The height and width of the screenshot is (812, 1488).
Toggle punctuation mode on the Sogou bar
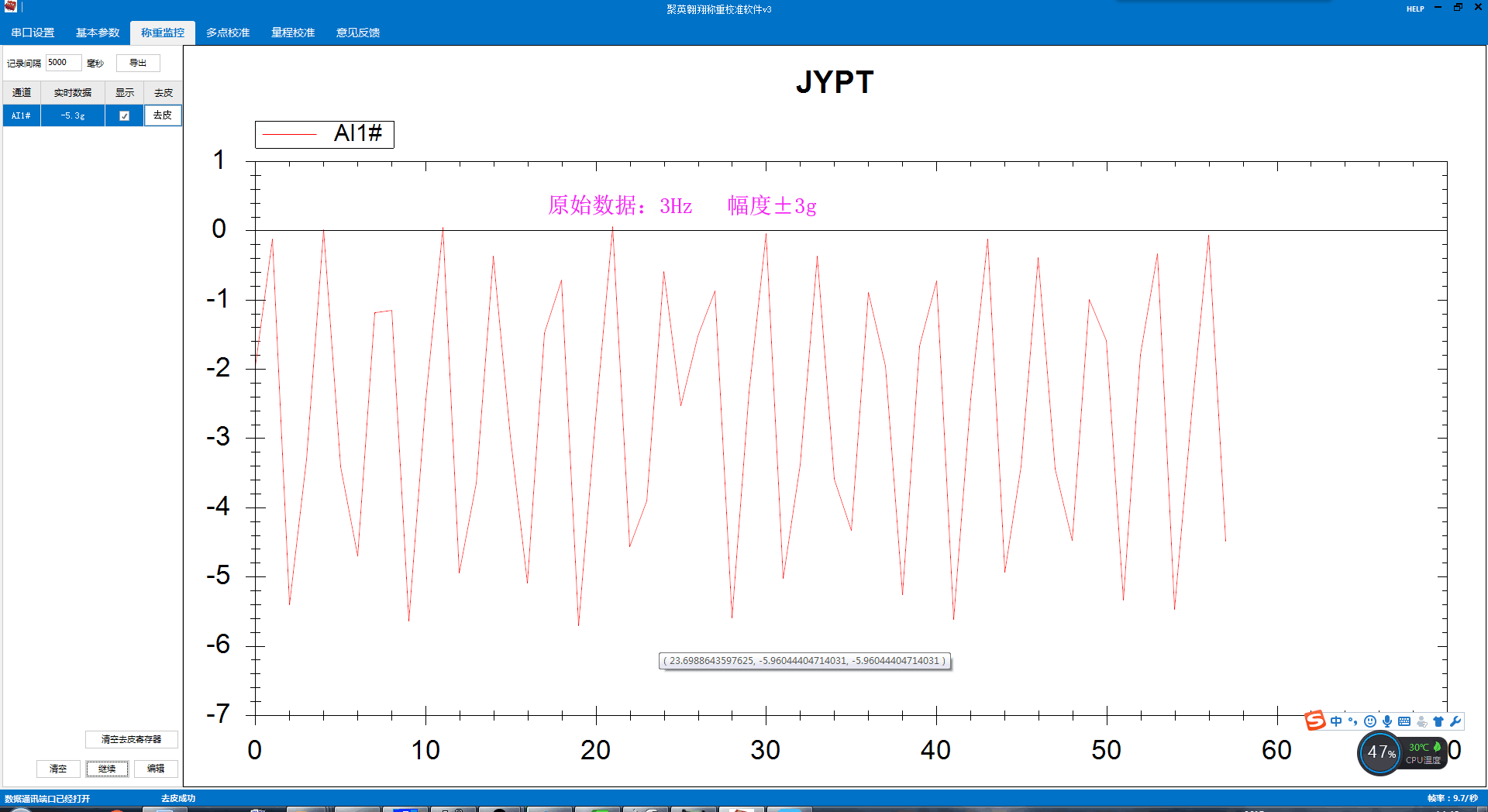pyautogui.click(x=1352, y=721)
